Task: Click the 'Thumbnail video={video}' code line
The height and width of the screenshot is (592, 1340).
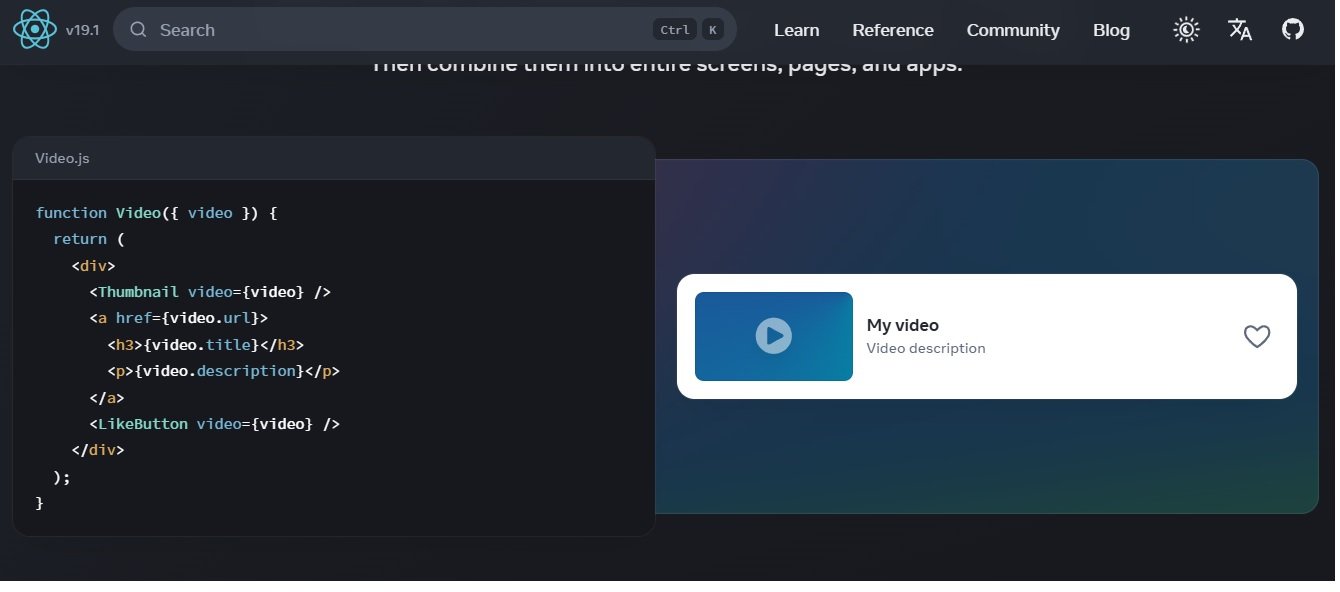Action: click(210, 292)
